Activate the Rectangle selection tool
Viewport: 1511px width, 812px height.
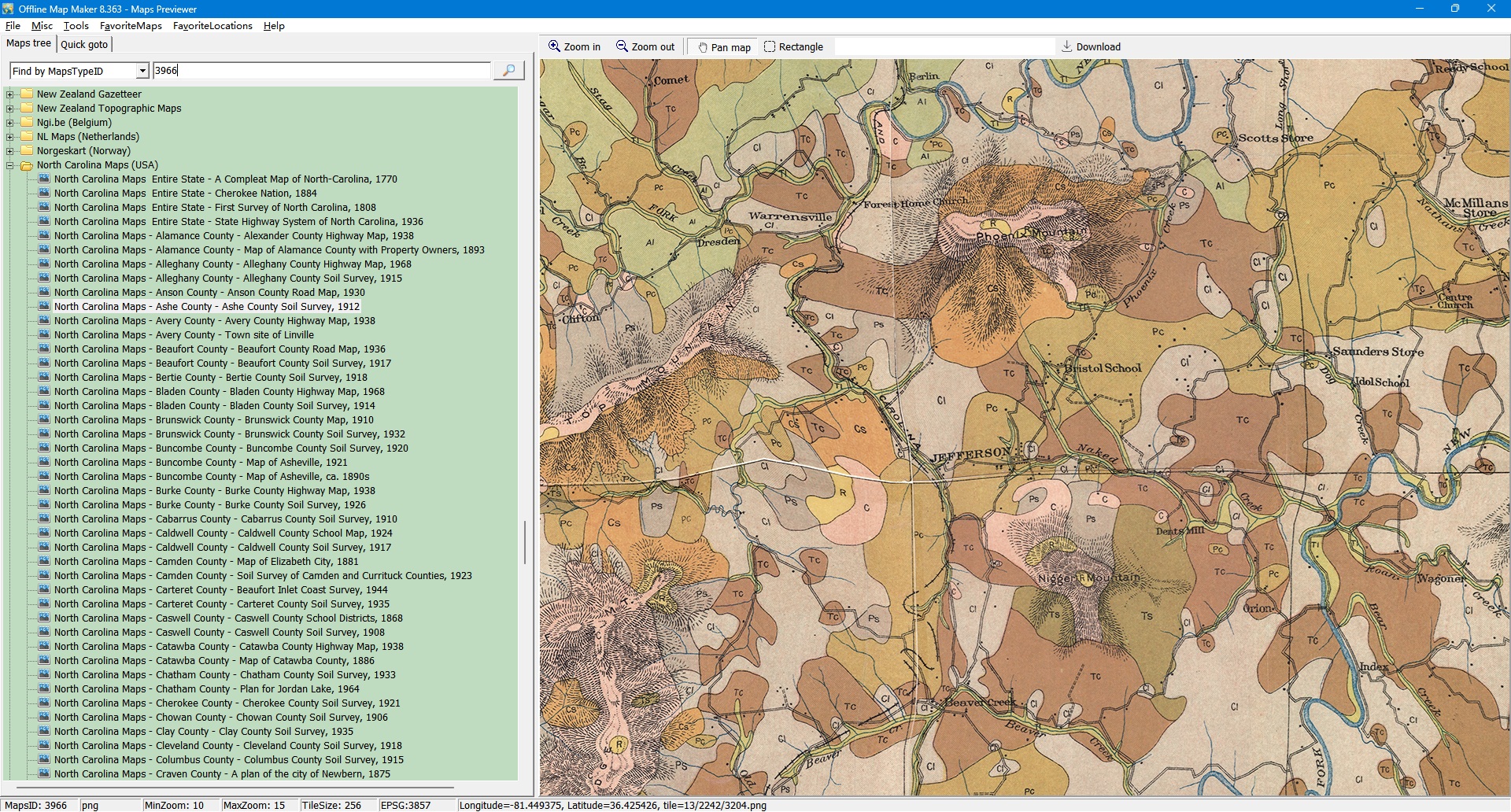770,46
